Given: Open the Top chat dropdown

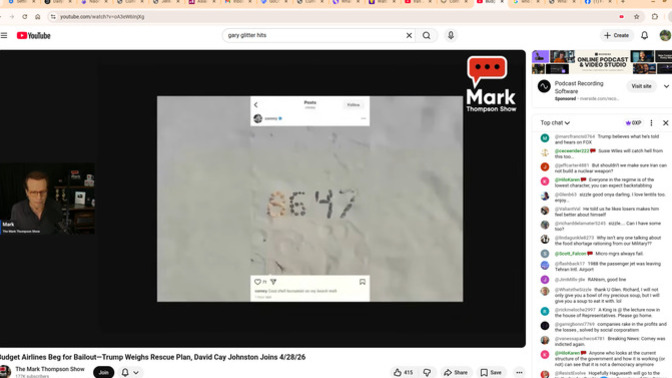Looking at the screenshot, I should click(x=555, y=123).
